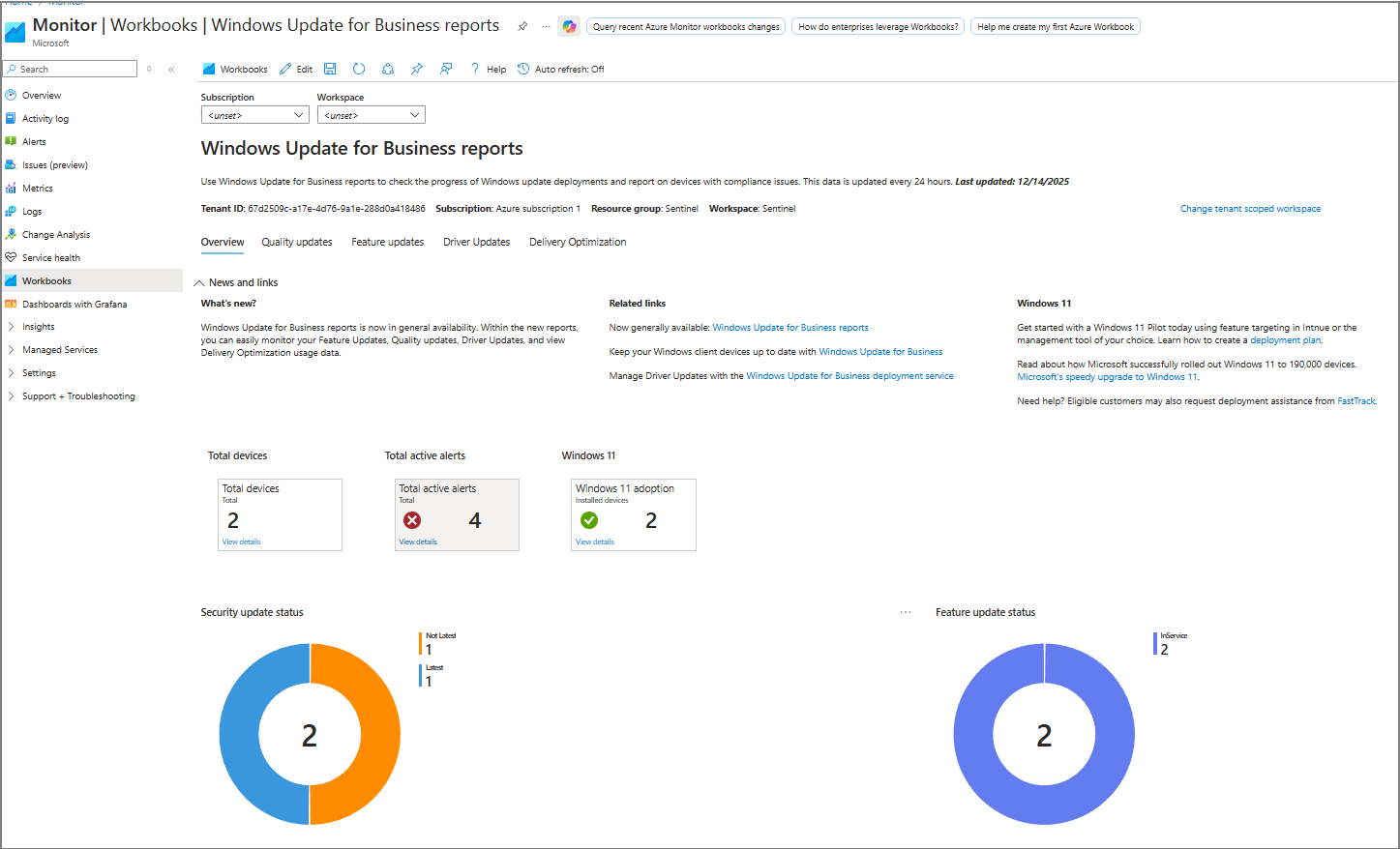Click the Total devices tile
This screenshot has width=1400, height=849.
pyautogui.click(x=281, y=515)
